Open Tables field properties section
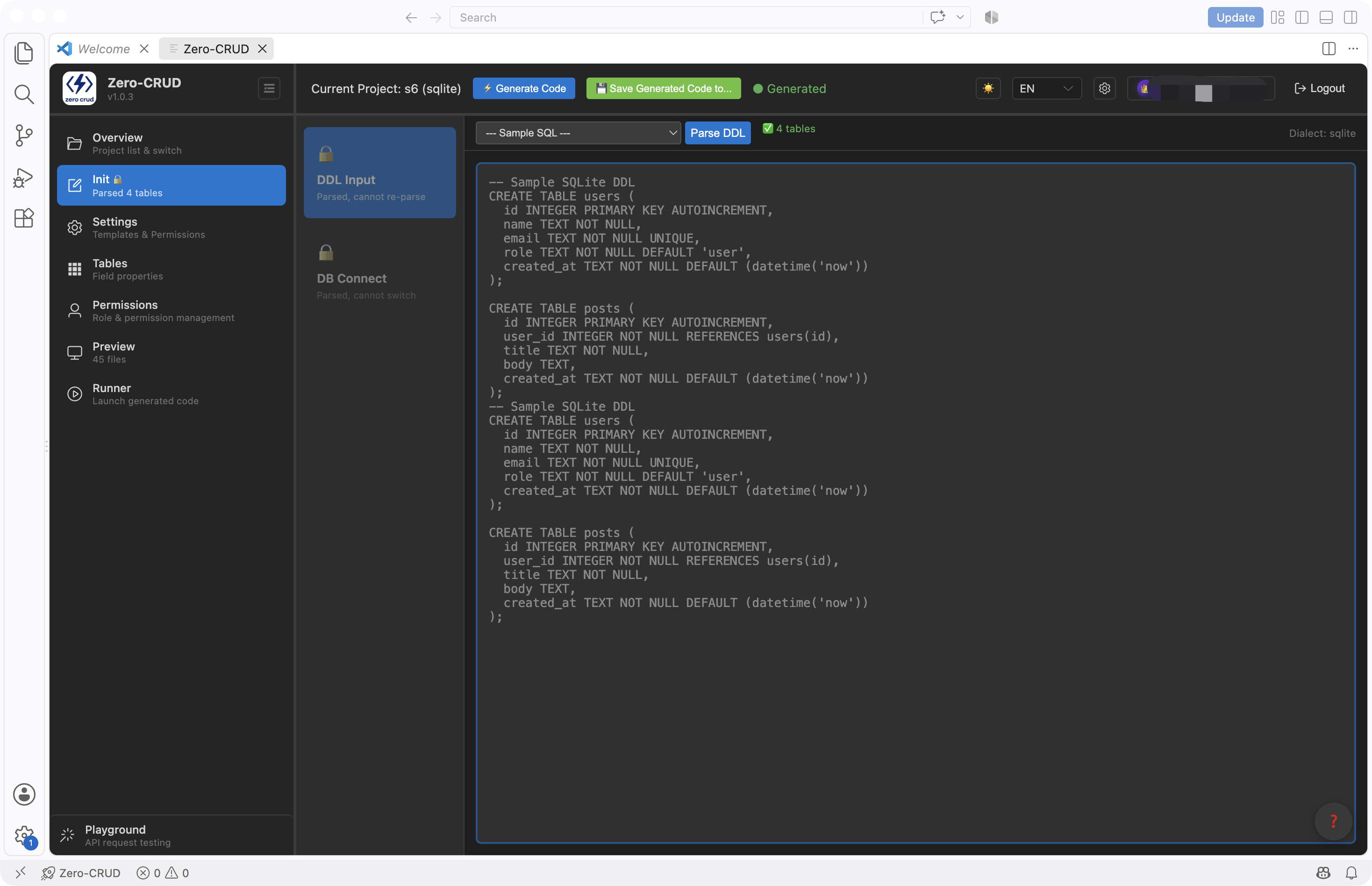The image size is (1372, 886). (x=171, y=269)
